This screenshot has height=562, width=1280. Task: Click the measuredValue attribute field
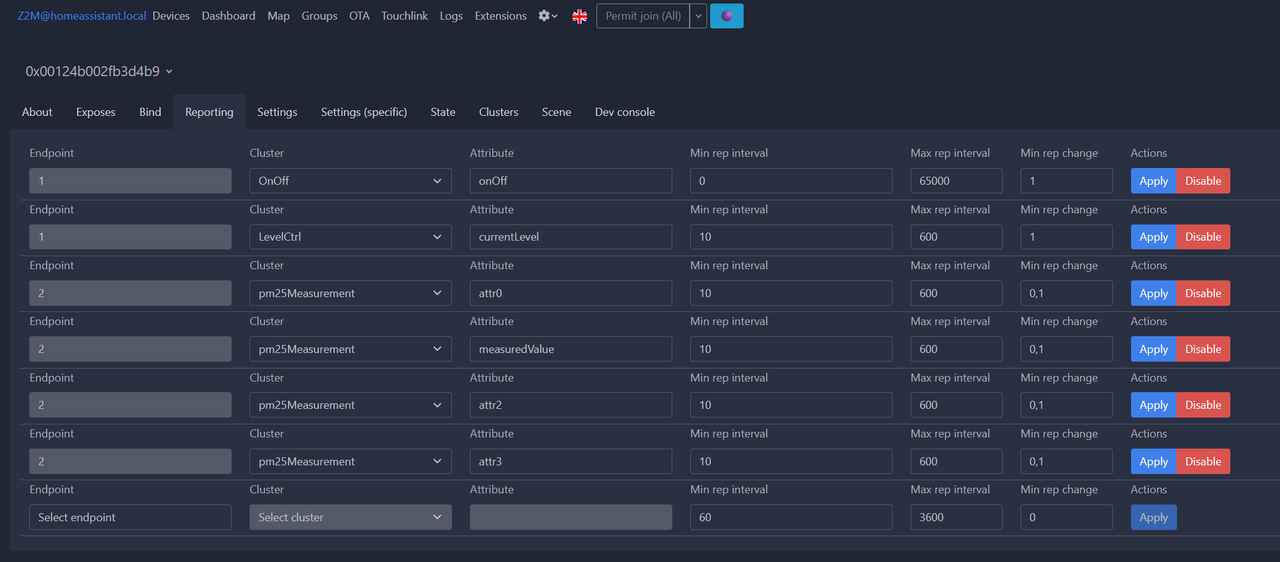point(571,349)
